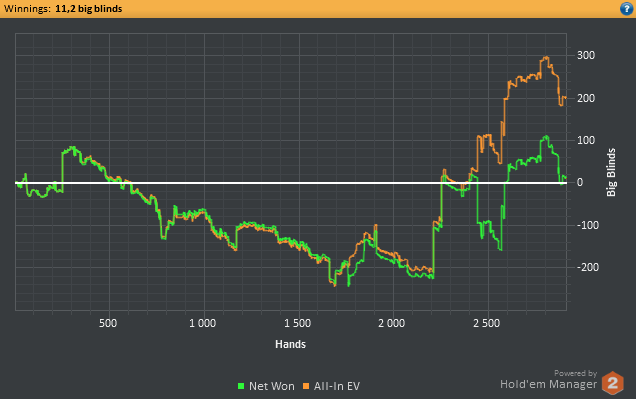This screenshot has width=636, height=399.
Task: Click the Hold'em Manager 2 logo
Action: [x=612, y=383]
